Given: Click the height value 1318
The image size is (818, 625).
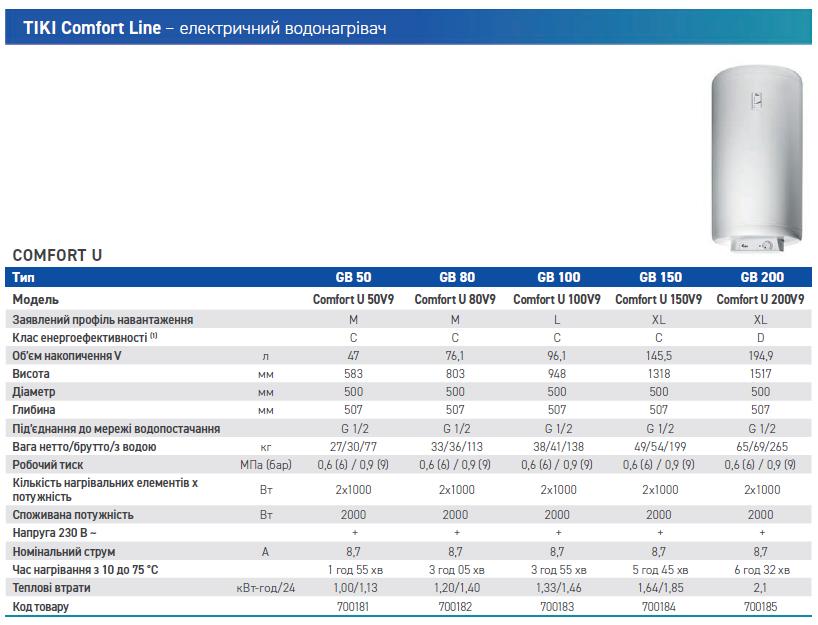Looking at the screenshot, I should (658, 373).
